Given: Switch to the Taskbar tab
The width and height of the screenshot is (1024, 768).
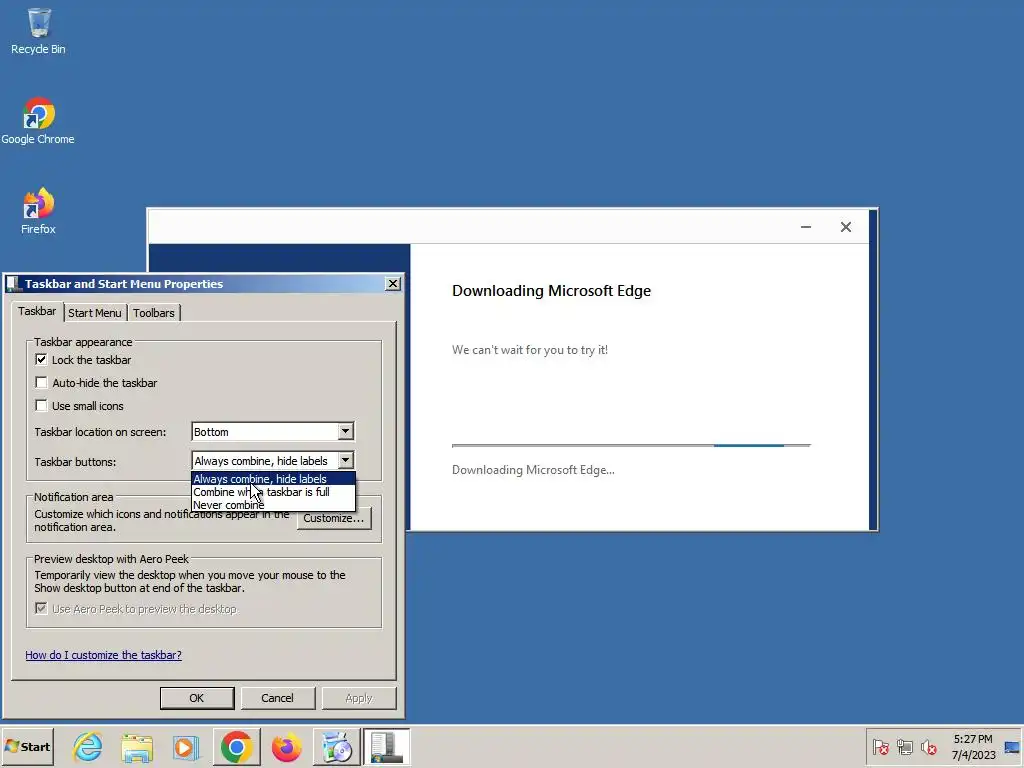Looking at the screenshot, I should 37,312.
